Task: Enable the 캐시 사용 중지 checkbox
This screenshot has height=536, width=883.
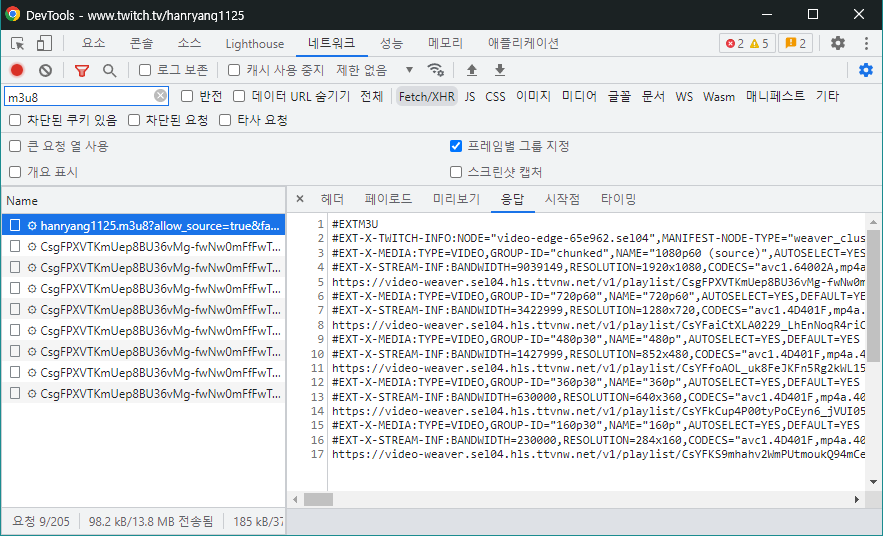Action: tap(234, 70)
